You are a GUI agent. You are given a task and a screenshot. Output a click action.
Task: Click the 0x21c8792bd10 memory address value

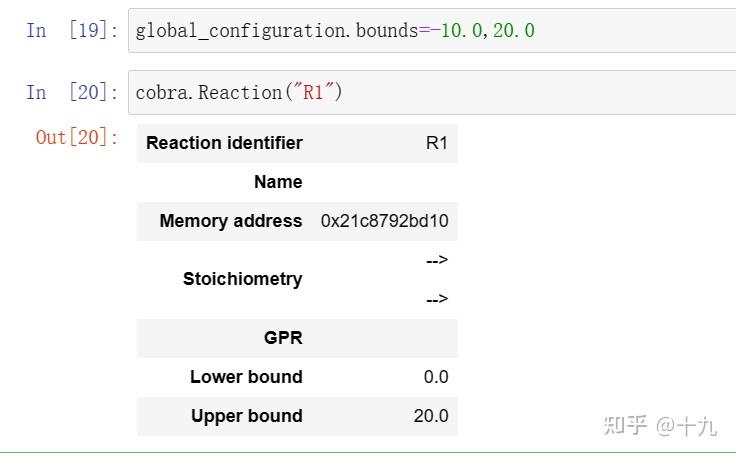pos(384,221)
